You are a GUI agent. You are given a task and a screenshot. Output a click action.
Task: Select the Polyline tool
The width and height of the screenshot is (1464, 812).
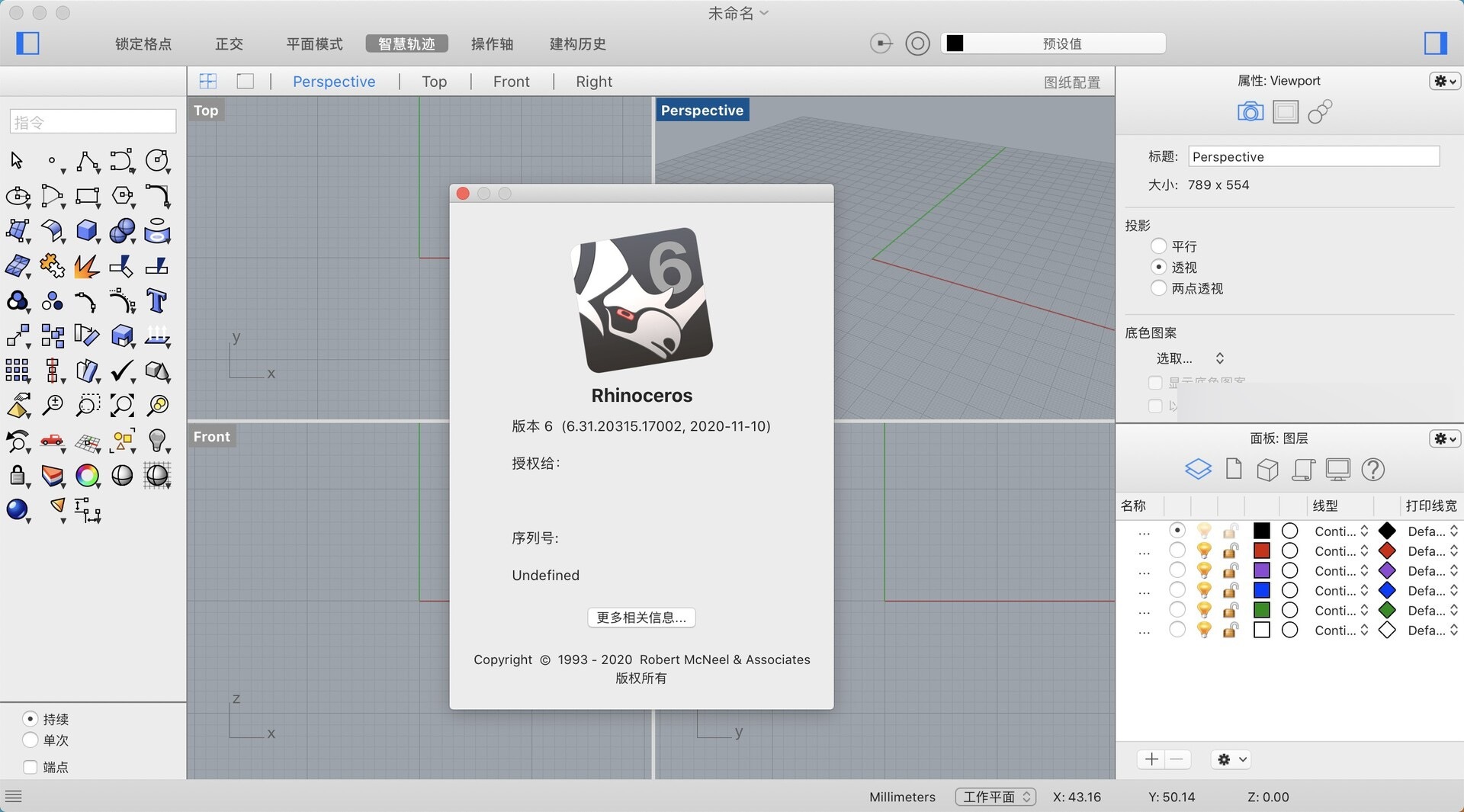click(x=87, y=160)
